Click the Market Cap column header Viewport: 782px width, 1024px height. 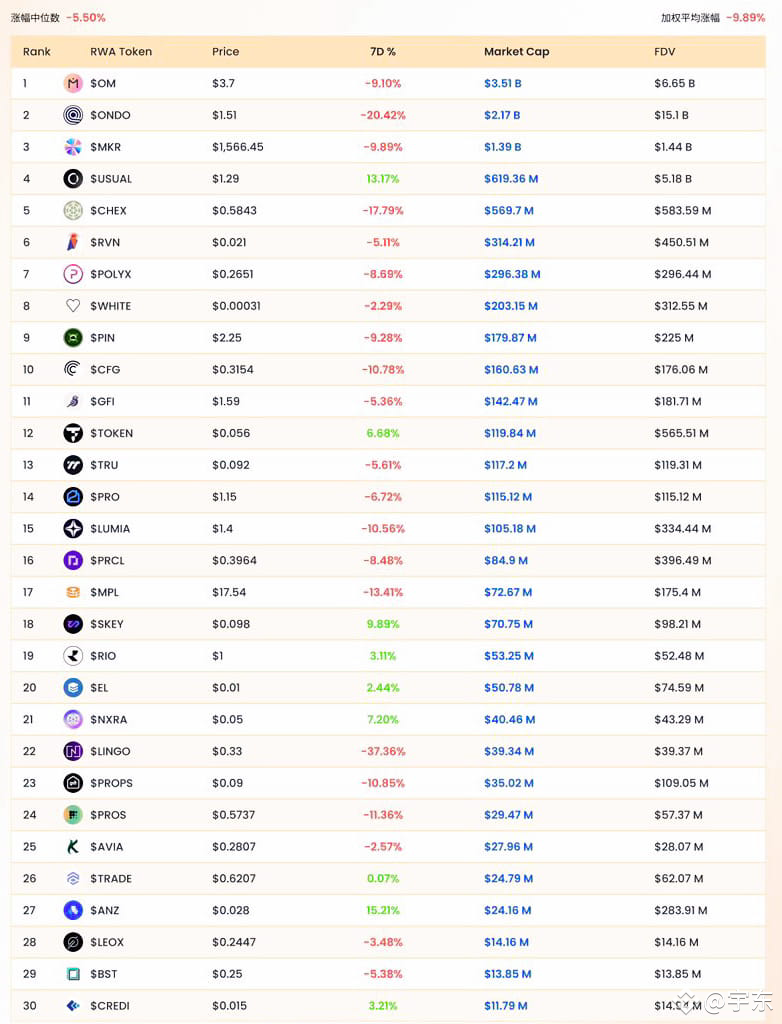coord(517,51)
